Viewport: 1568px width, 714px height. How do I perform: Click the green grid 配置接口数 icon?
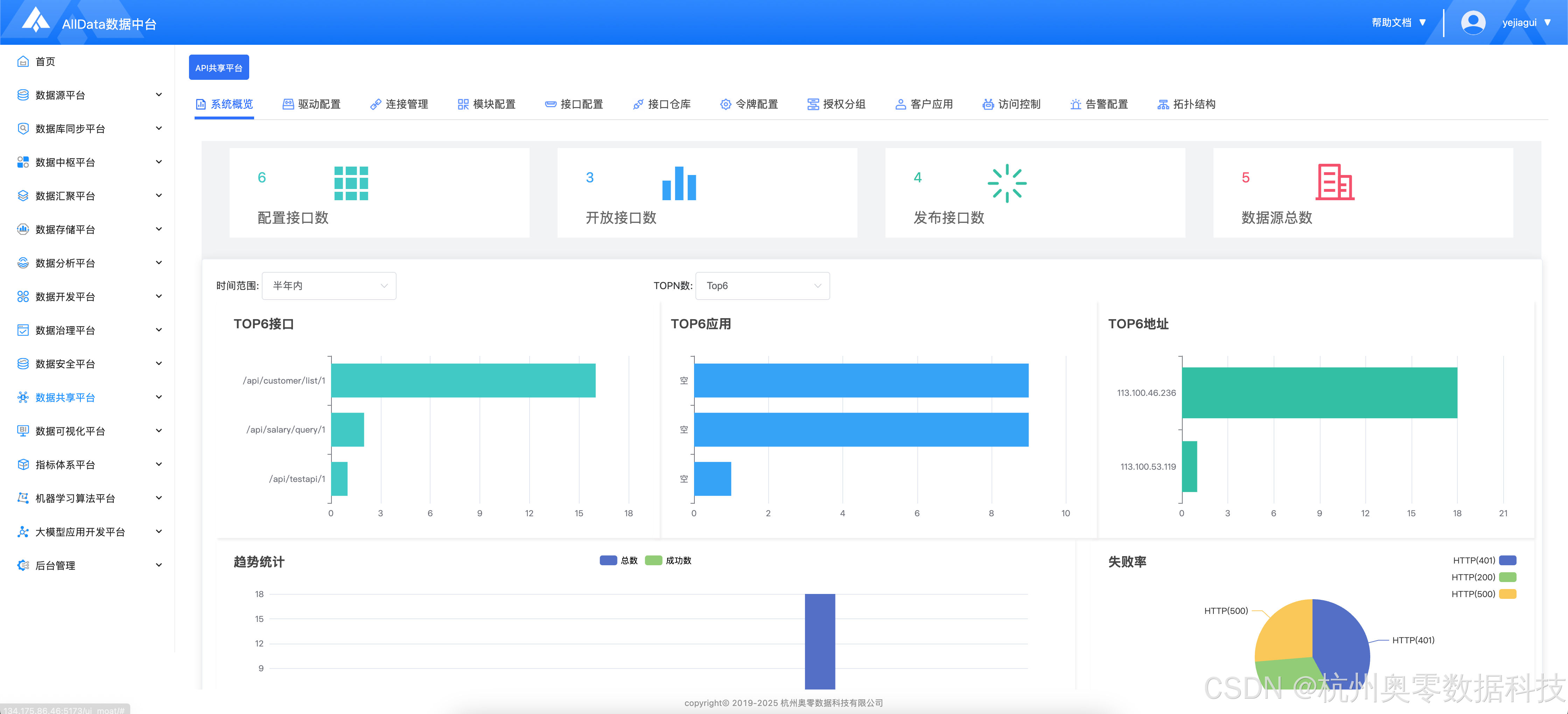351,183
